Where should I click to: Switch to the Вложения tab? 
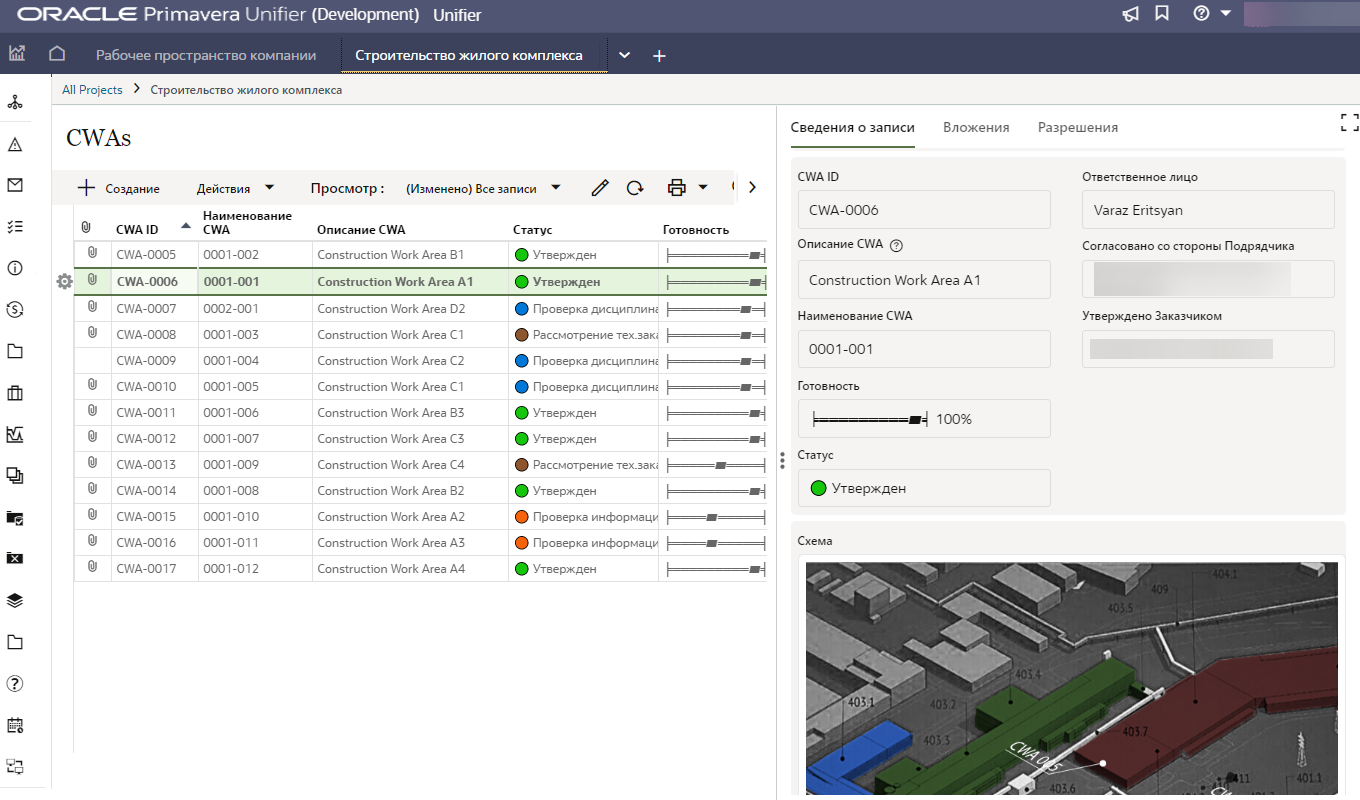(975, 128)
